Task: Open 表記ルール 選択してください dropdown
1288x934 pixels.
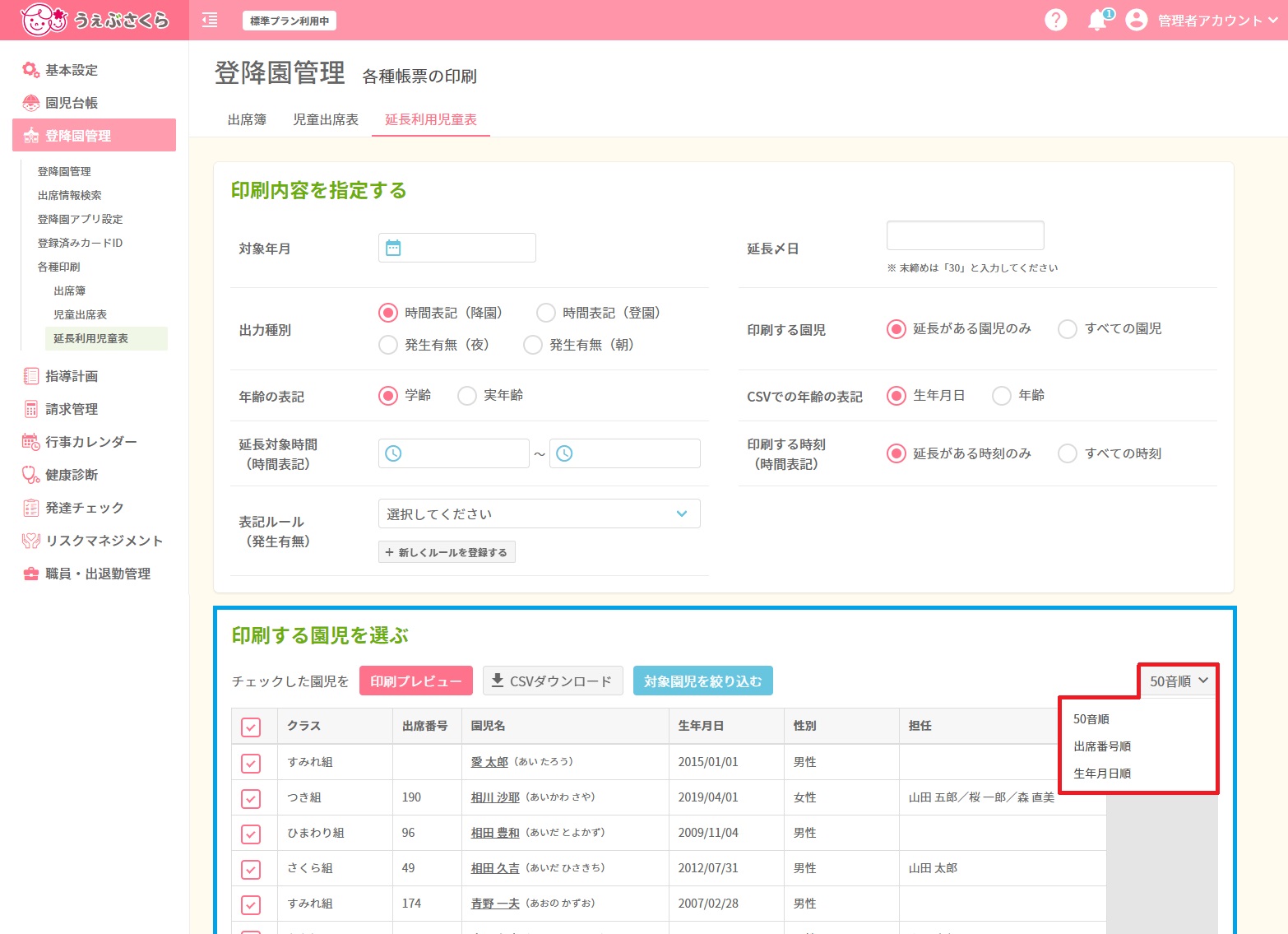Action: (x=540, y=513)
